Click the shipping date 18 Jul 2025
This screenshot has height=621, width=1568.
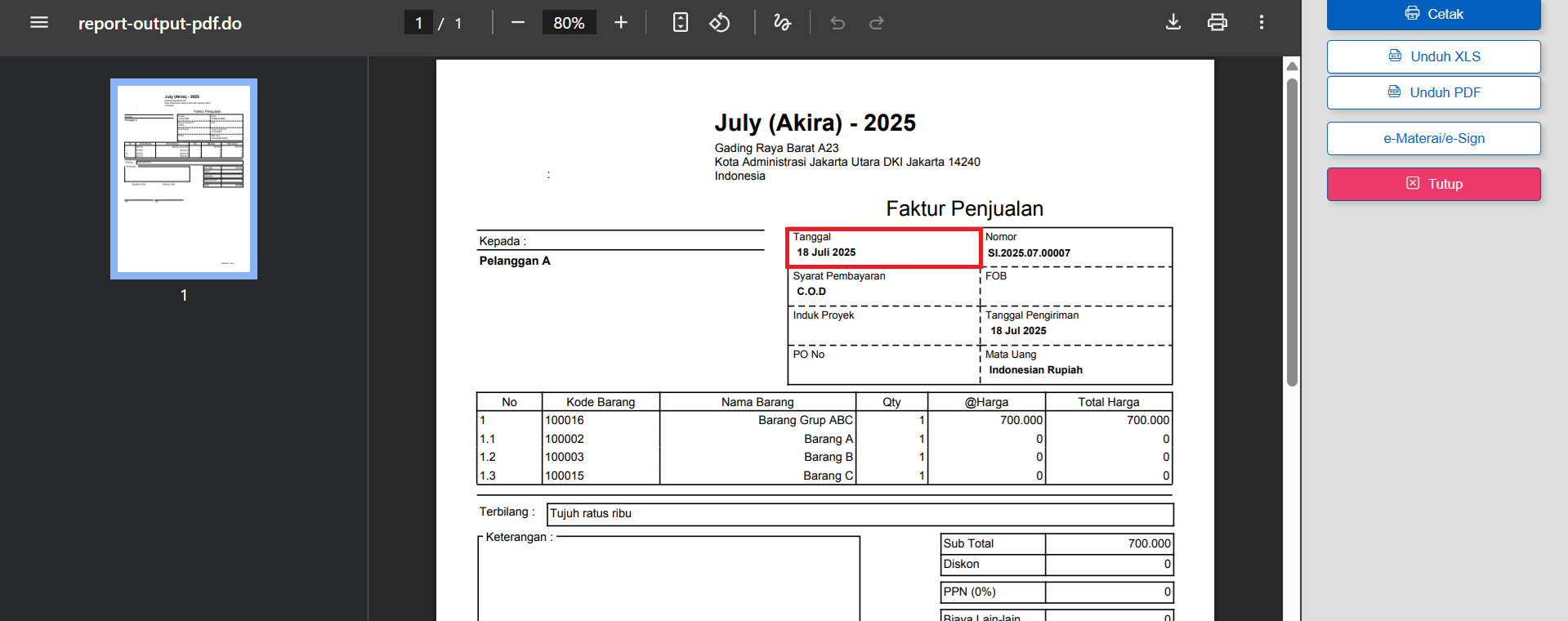click(1018, 331)
